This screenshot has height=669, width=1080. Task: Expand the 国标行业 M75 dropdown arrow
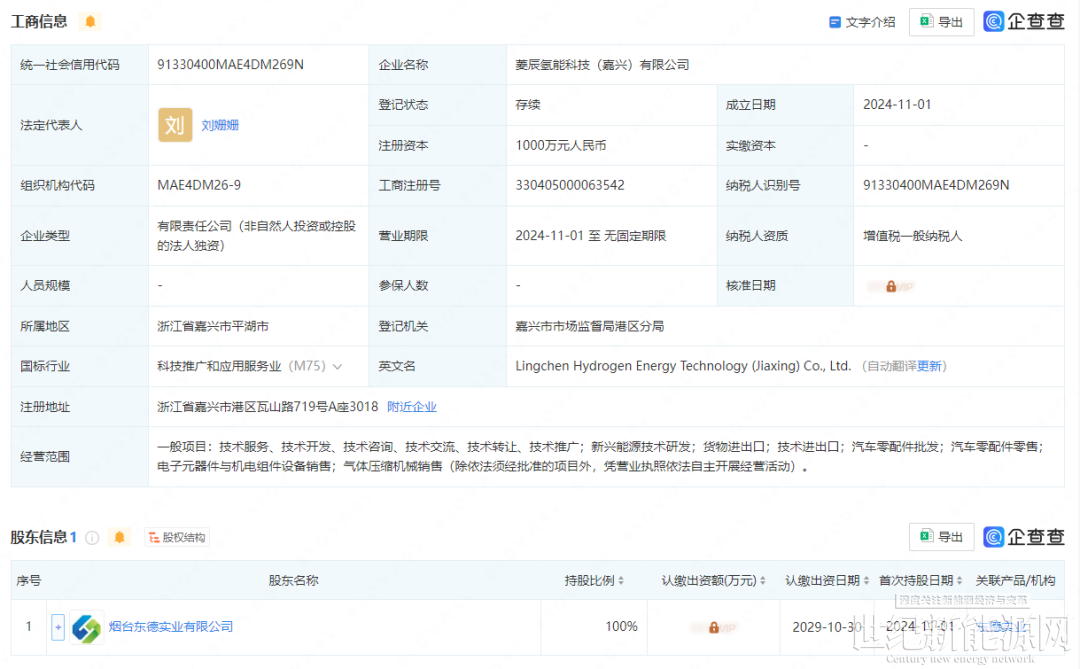[338, 367]
